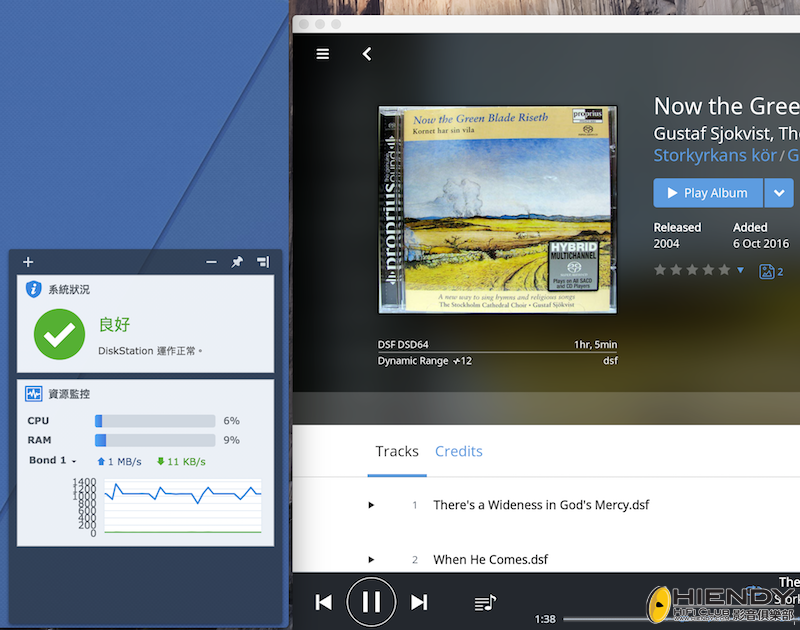Click the RAM usage bar
The width and height of the screenshot is (800, 630).
[x=155, y=440]
